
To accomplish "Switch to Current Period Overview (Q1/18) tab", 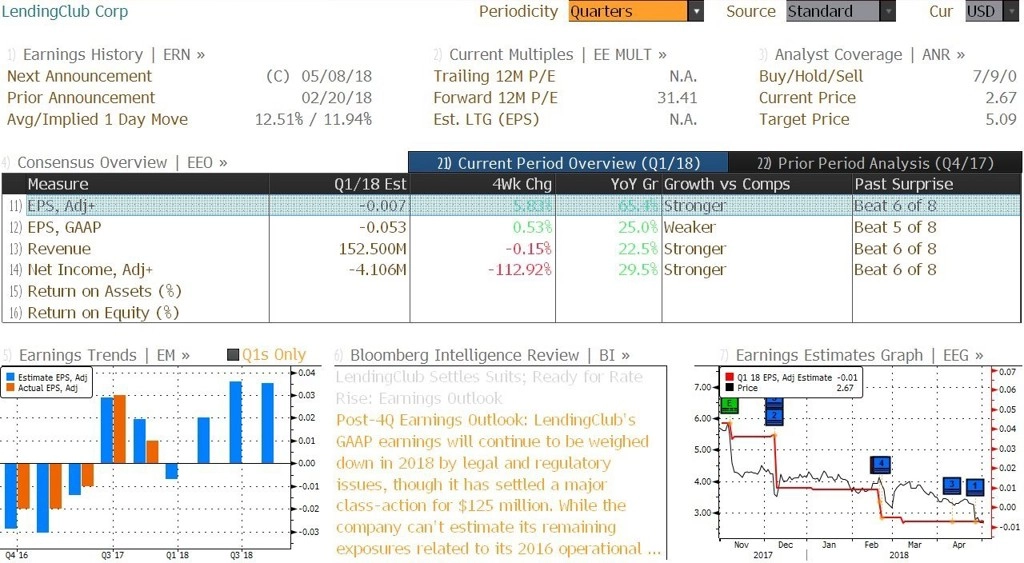I will [x=568, y=163].
